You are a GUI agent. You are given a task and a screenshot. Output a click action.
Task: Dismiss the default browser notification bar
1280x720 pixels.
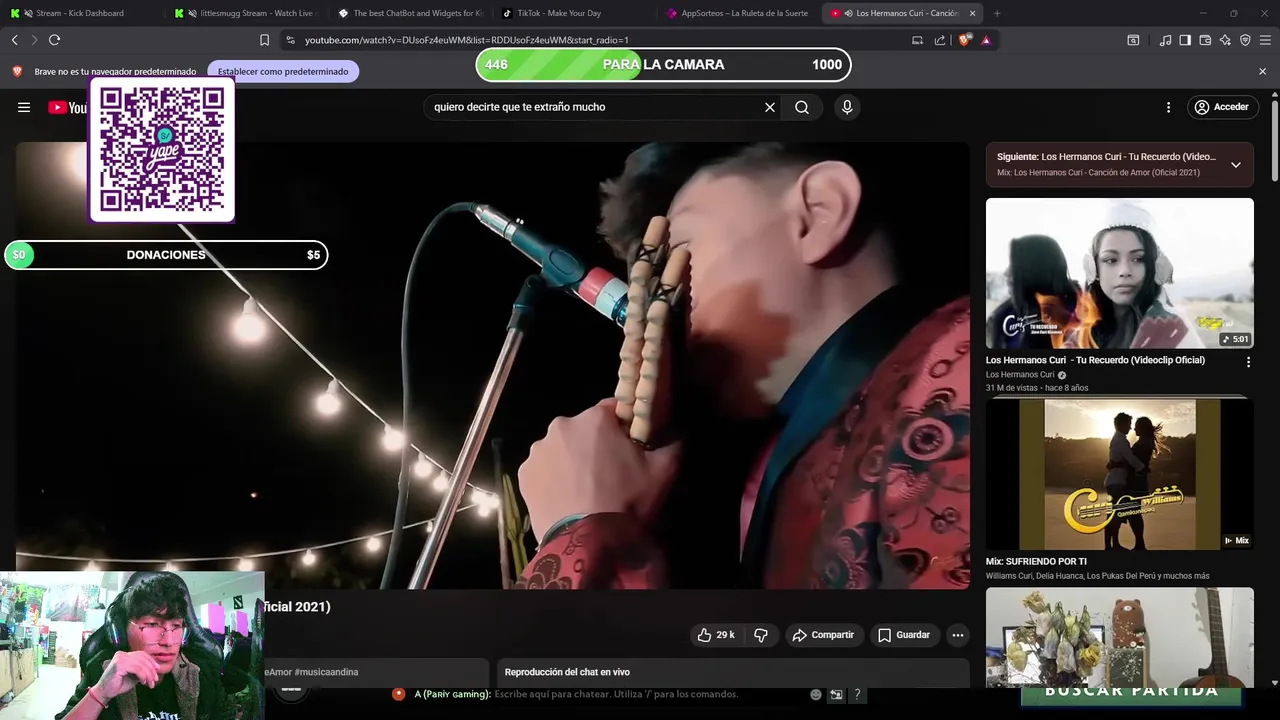(x=1262, y=71)
